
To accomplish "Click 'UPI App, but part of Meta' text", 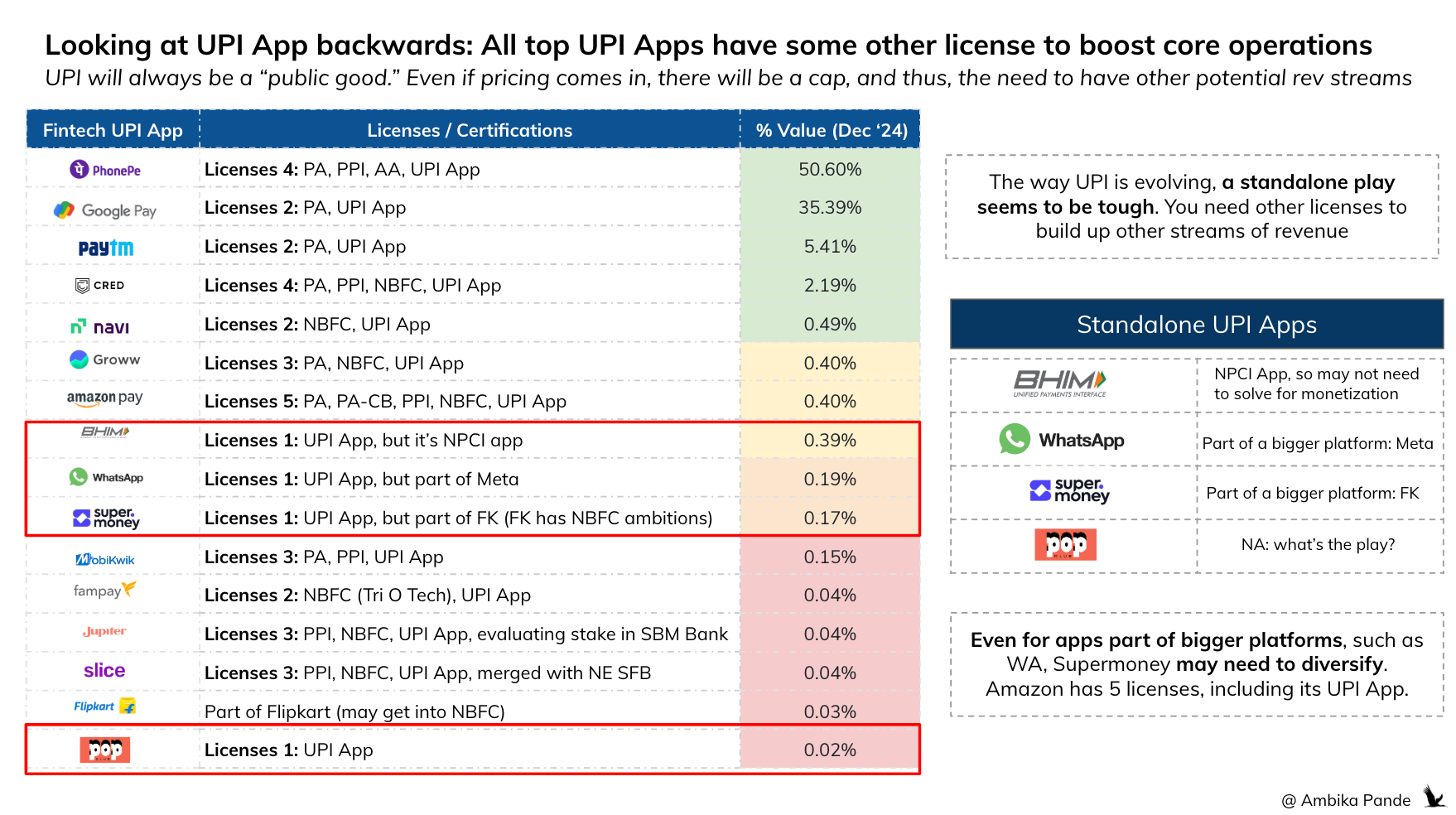I will (x=411, y=479).
